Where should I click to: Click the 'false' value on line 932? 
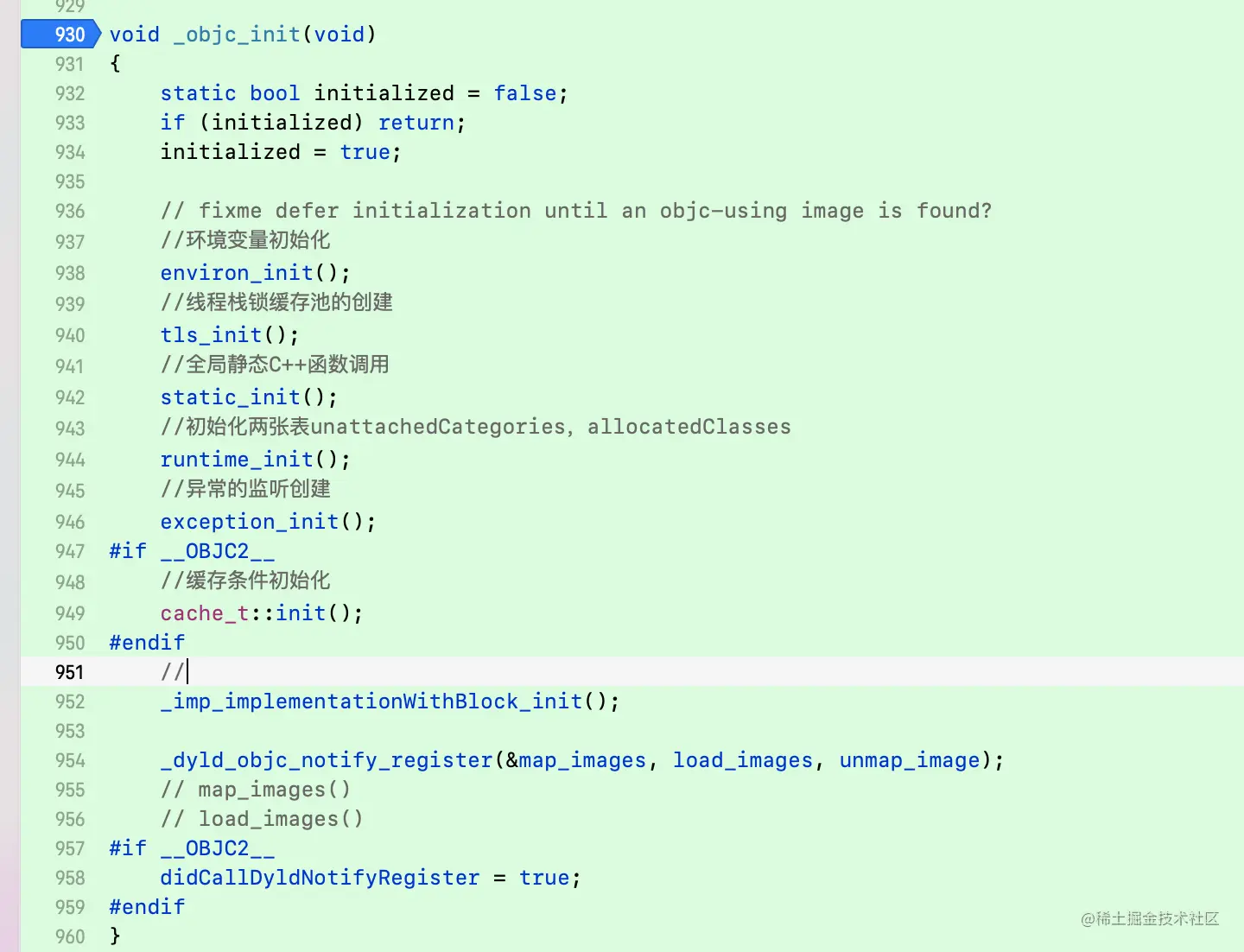point(525,93)
